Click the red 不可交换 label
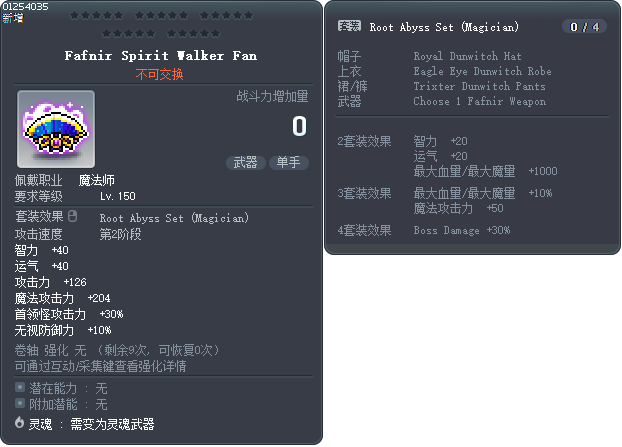The image size is (622, 447). point(160,74)
